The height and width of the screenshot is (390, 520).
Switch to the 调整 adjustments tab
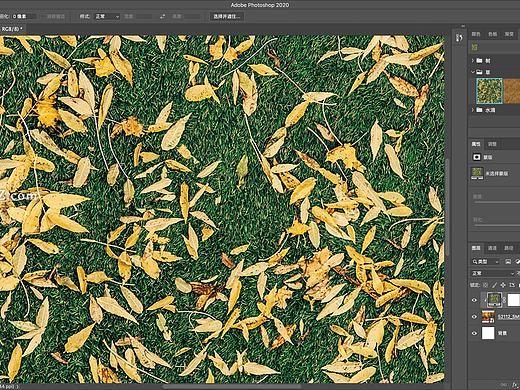coord(492,144)
